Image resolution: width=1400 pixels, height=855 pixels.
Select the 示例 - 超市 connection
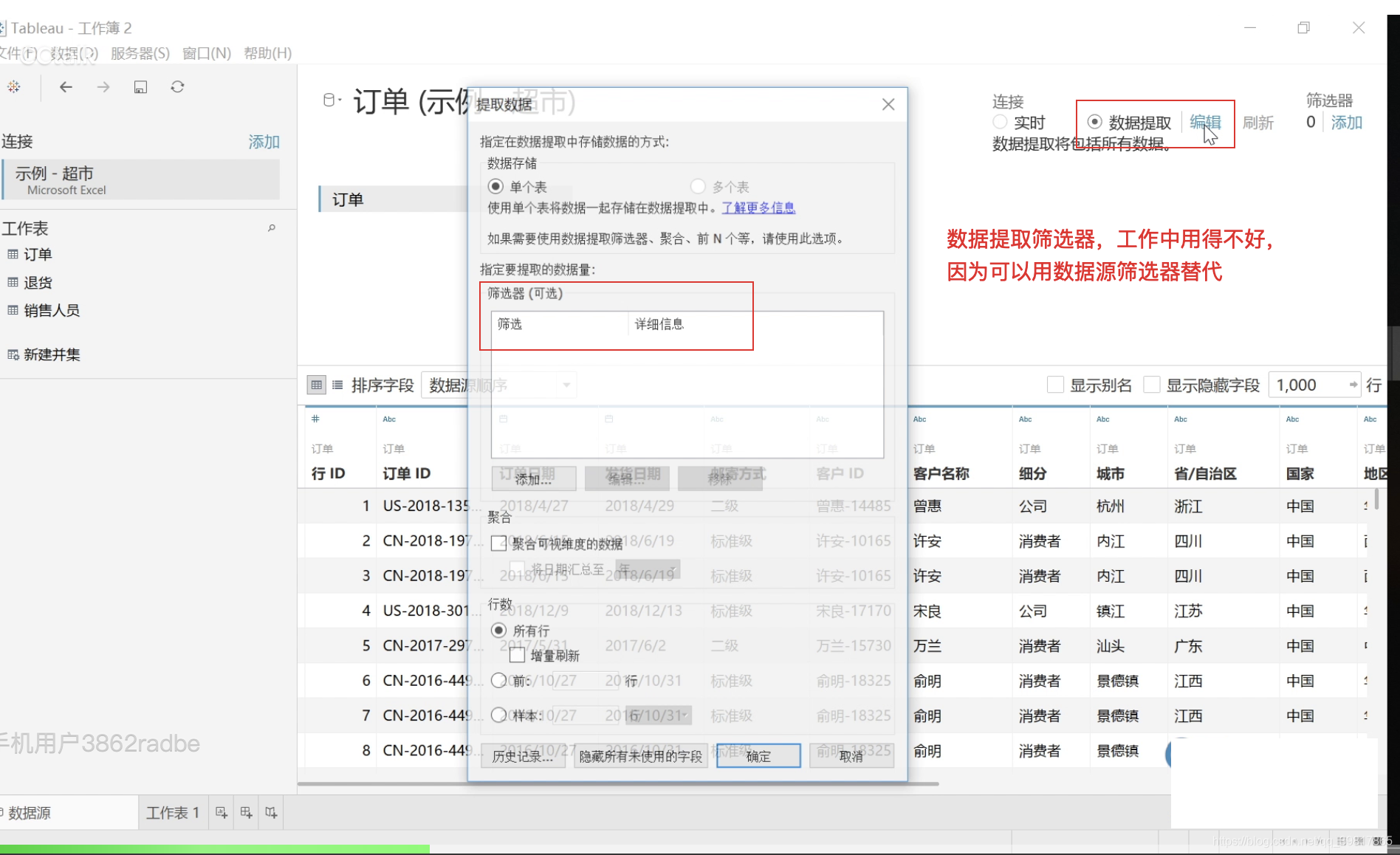point(140,180)
